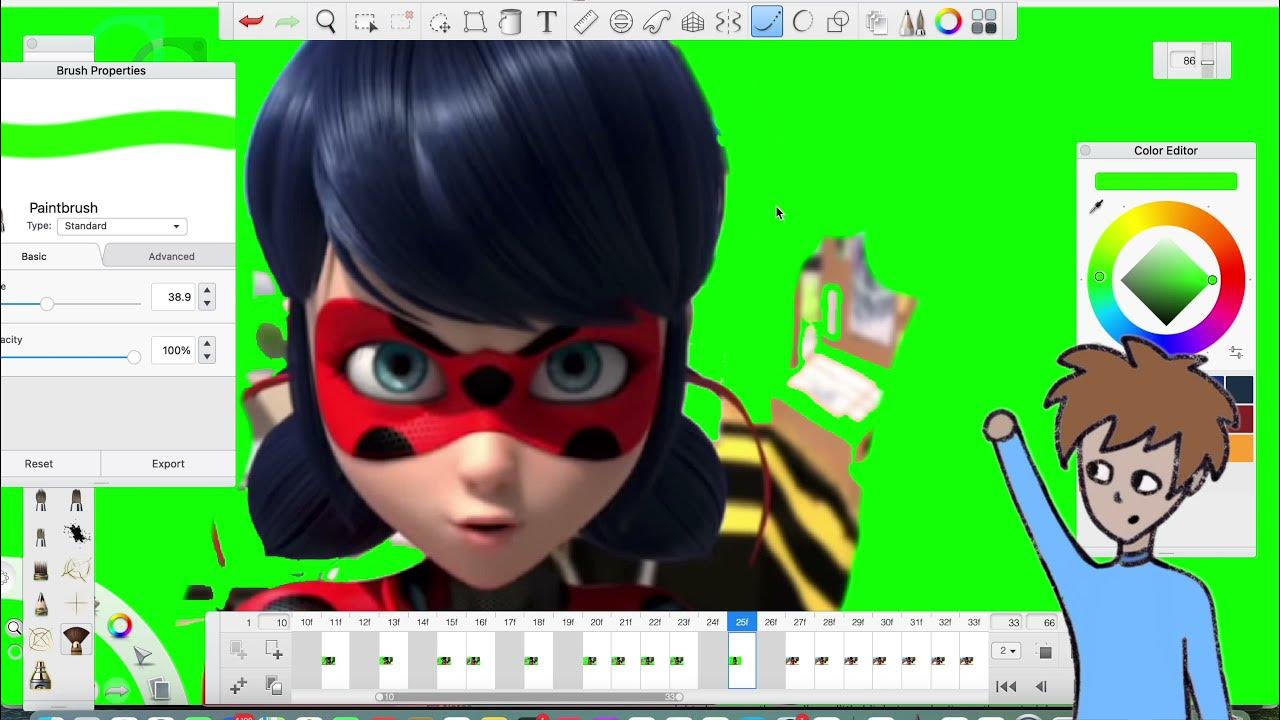Switch to the Basic tab
The width and height of the screenshot is (1280, 720).
(34, 256)
